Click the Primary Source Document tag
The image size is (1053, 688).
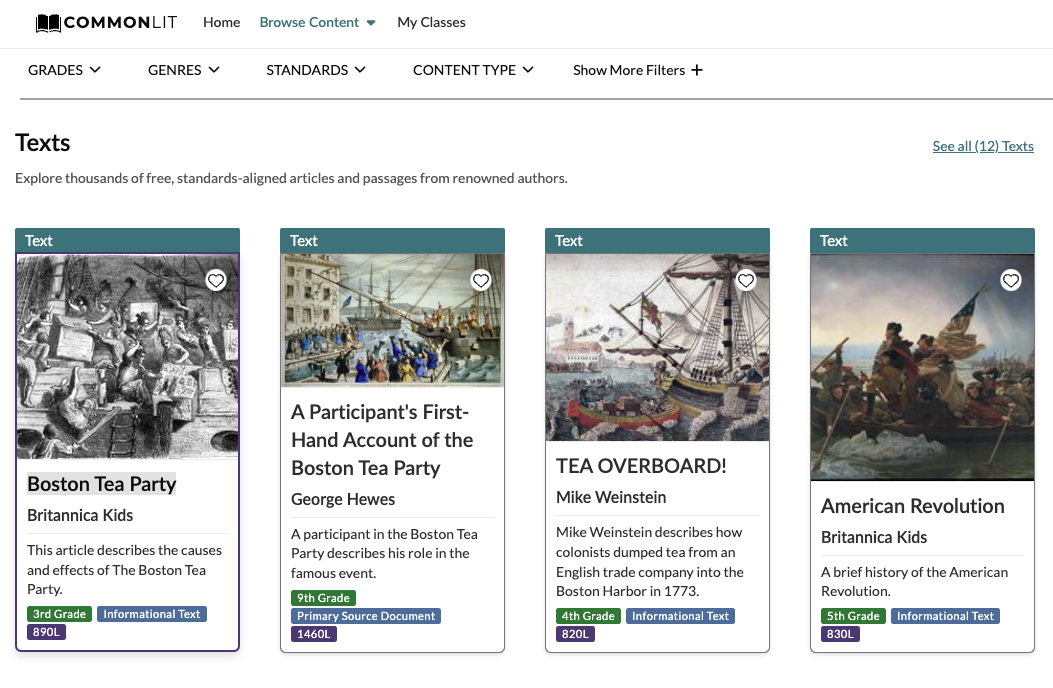click(x=366, y=616)
